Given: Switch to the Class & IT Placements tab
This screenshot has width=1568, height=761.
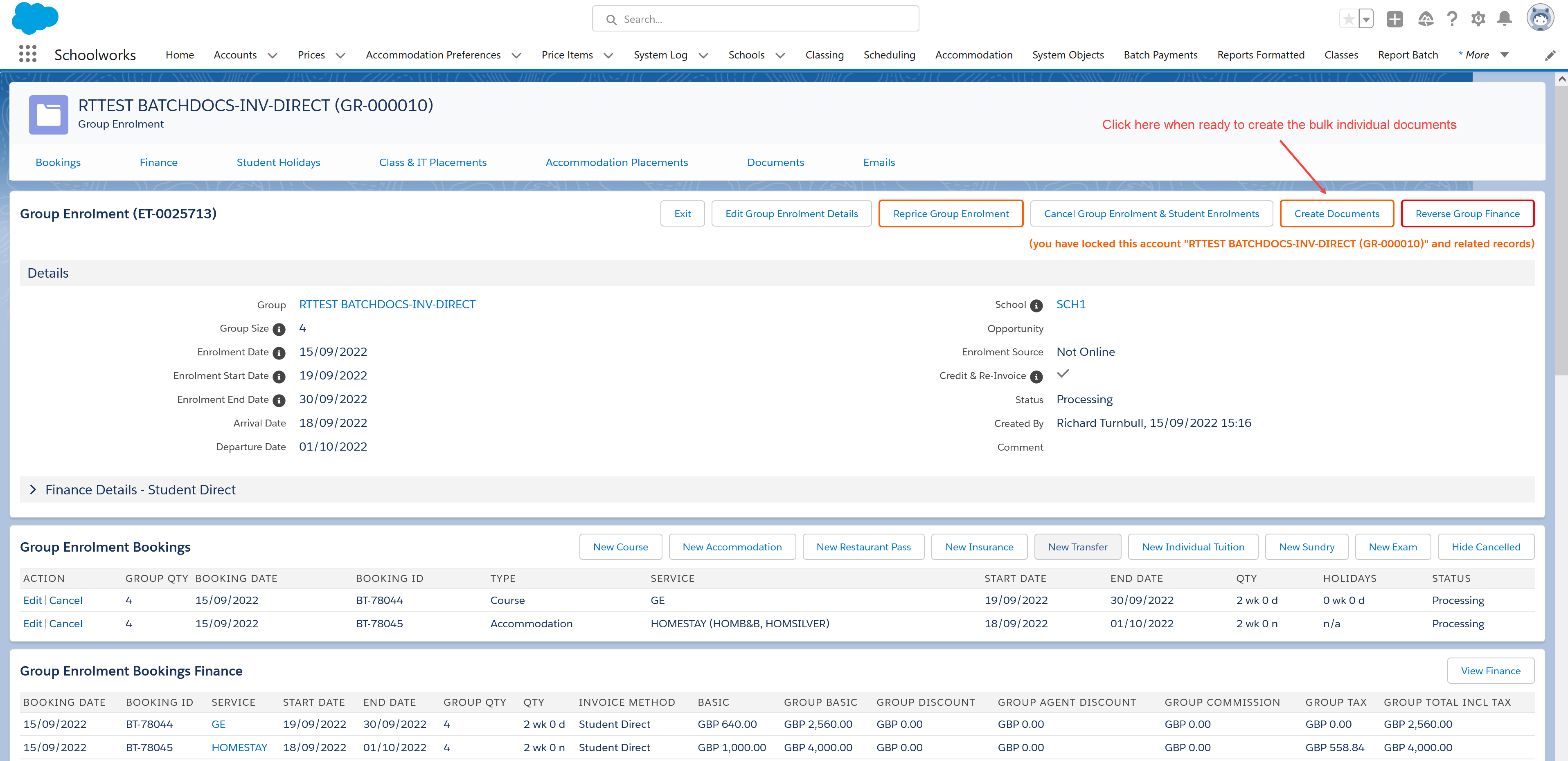Looking at the screenshot, I should 432,162.
